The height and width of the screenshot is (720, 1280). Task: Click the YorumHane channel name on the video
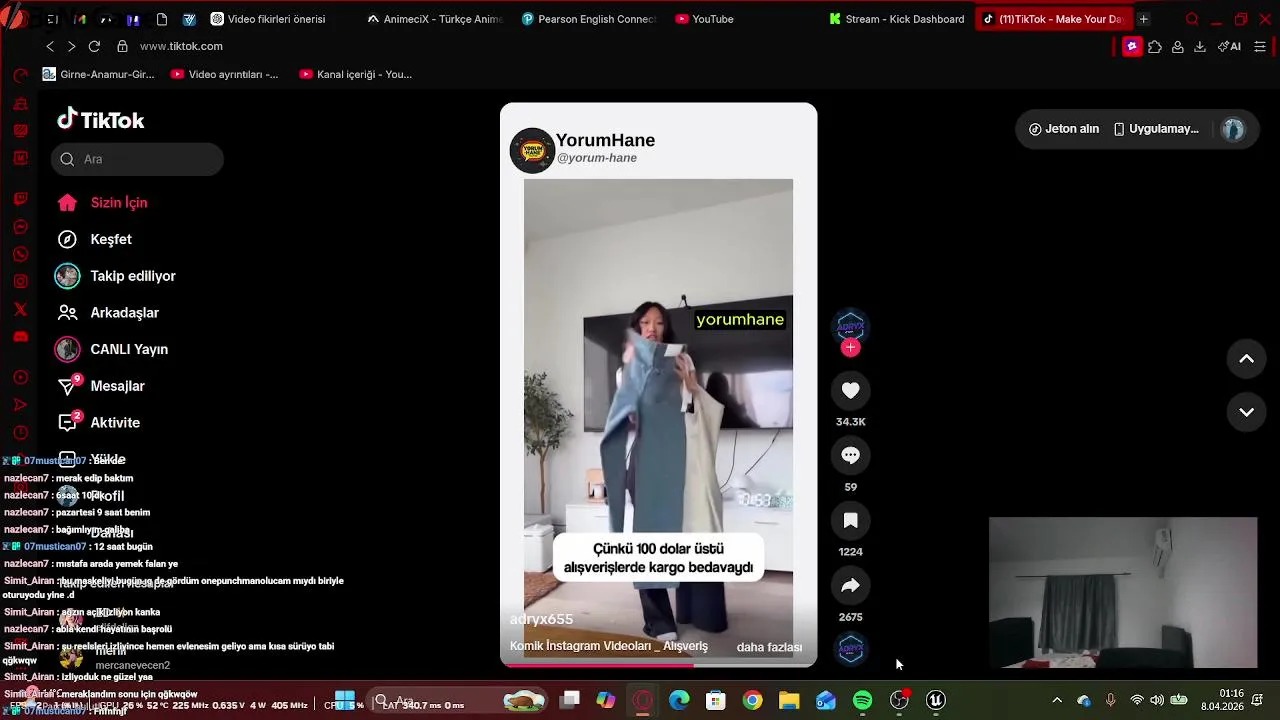tap(605, 140)
